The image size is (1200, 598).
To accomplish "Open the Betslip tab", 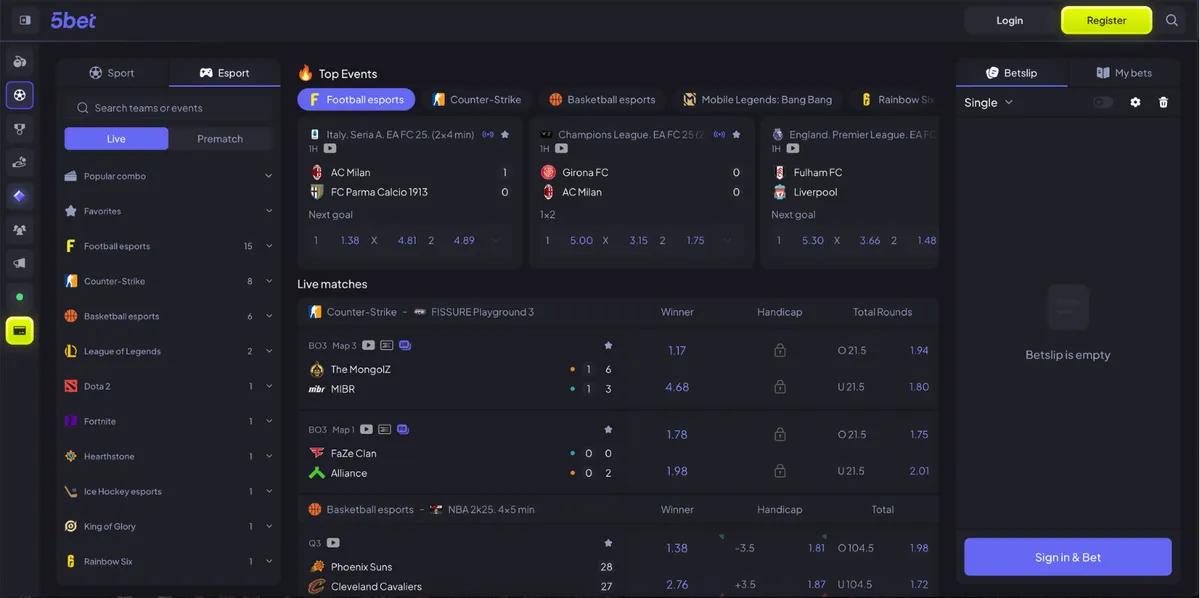I will pos(1012,73).
